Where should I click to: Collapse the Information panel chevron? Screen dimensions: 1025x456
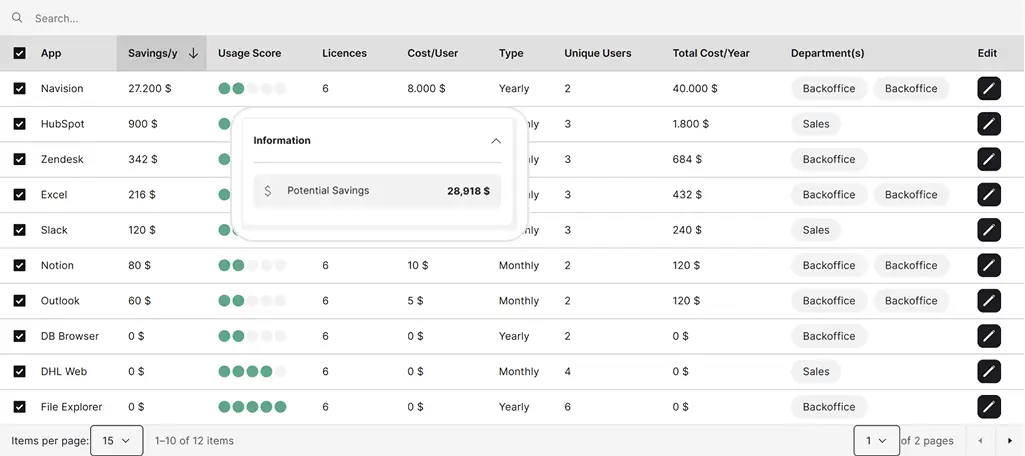tap(496, 141)
